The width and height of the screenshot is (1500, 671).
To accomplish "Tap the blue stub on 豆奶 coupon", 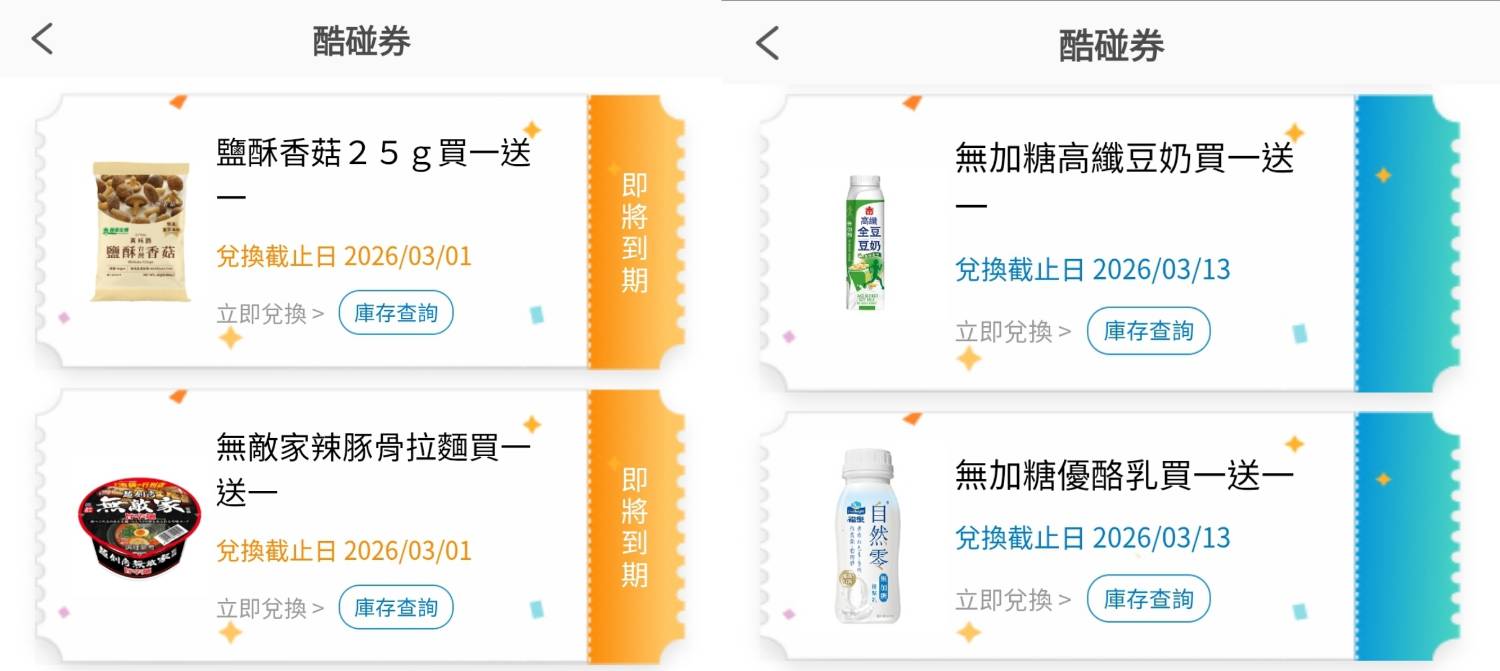I will (x=1406, y=243).
